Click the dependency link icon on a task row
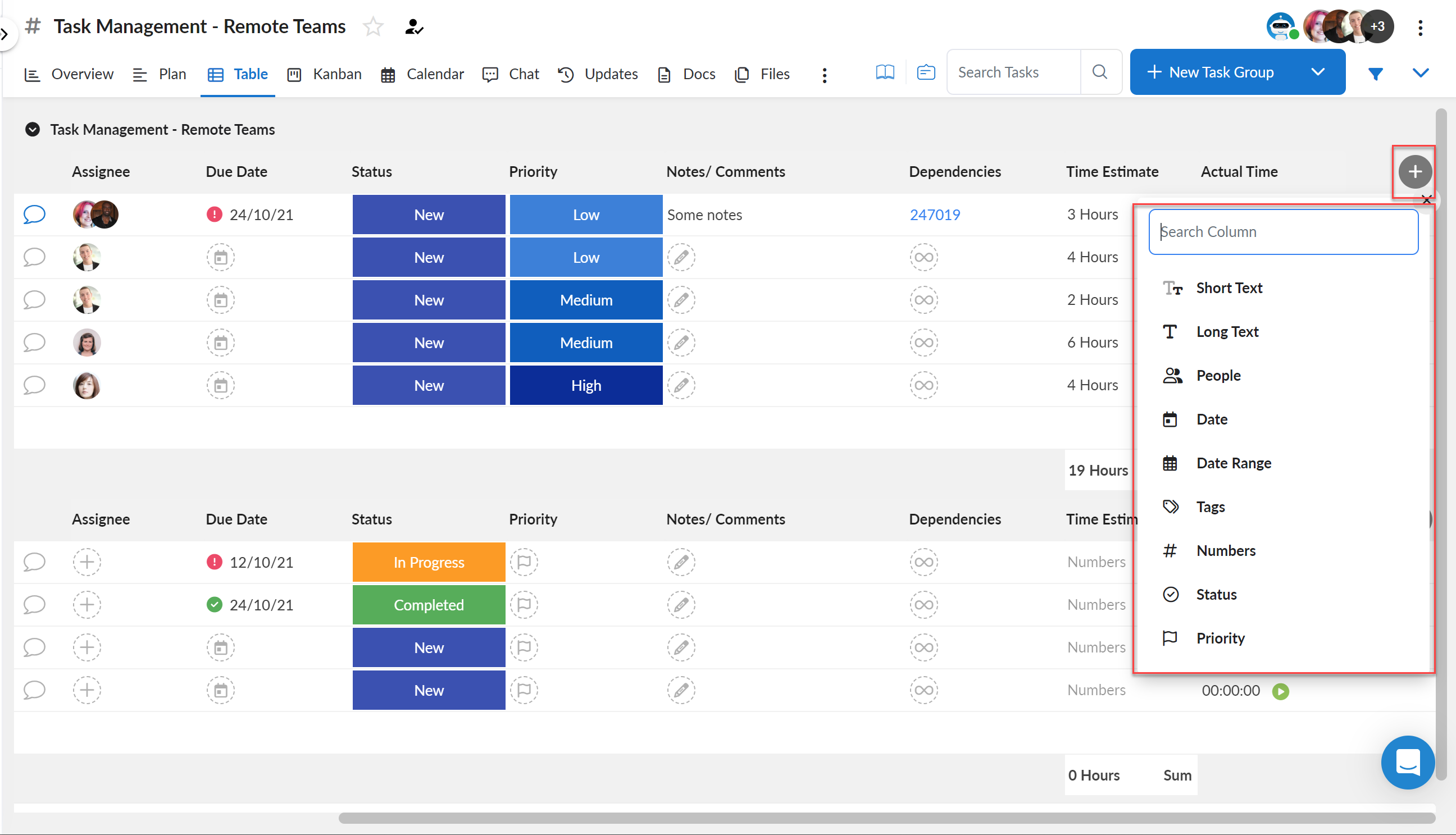This screenshot has width=1456, height=835. 923,258
